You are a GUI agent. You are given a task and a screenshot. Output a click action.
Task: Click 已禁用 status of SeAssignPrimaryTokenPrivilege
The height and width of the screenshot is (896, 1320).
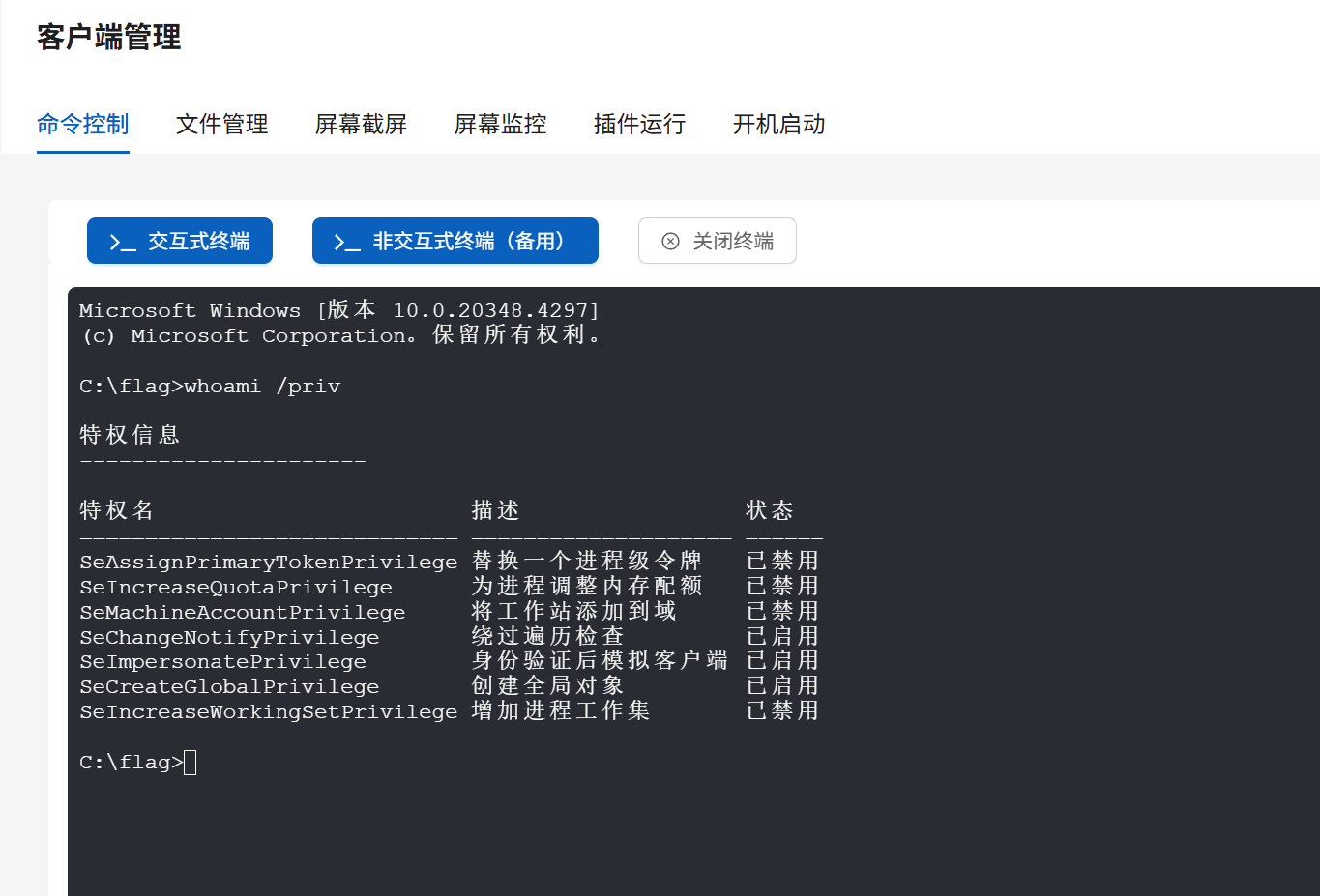point(783,561)
